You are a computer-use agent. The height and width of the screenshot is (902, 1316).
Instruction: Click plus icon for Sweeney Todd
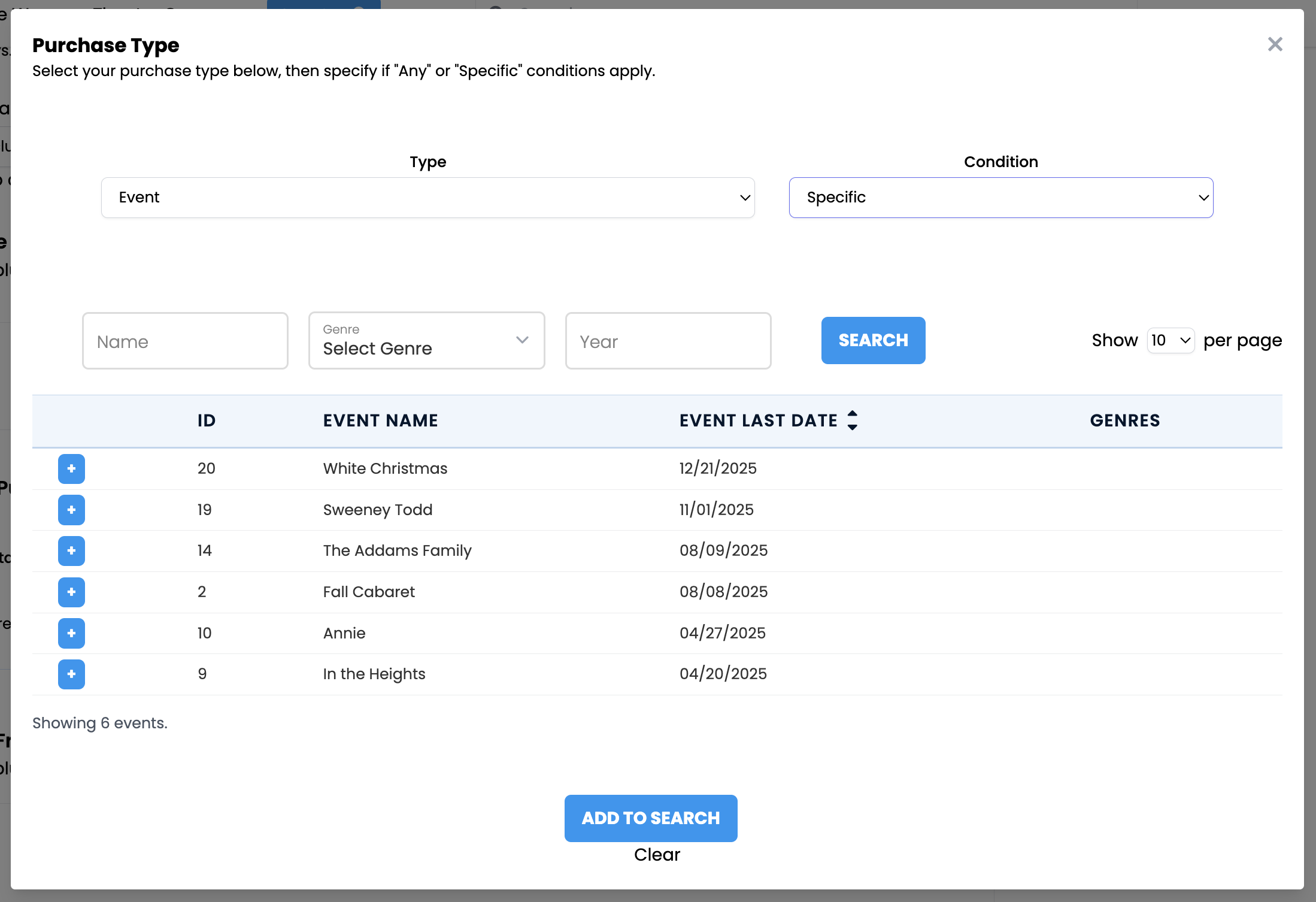(x=71, y=510)
